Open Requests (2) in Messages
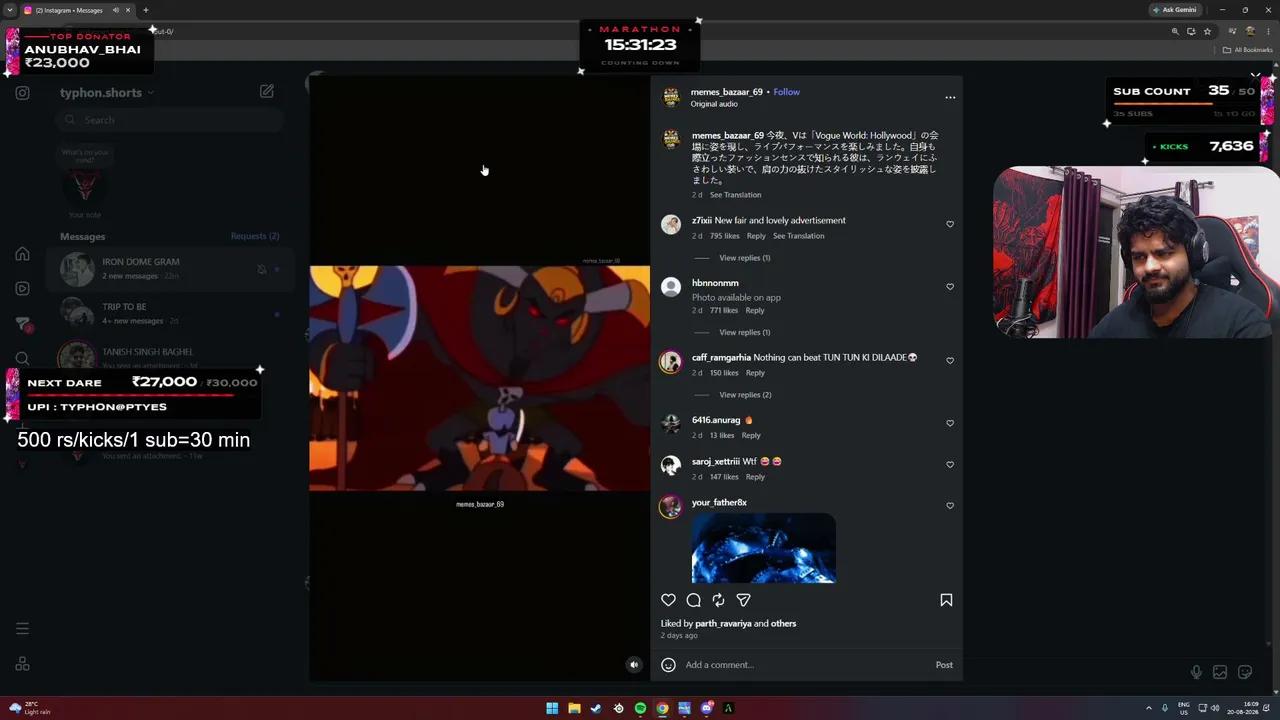1280x720 pixels. [x=255, y=236]
